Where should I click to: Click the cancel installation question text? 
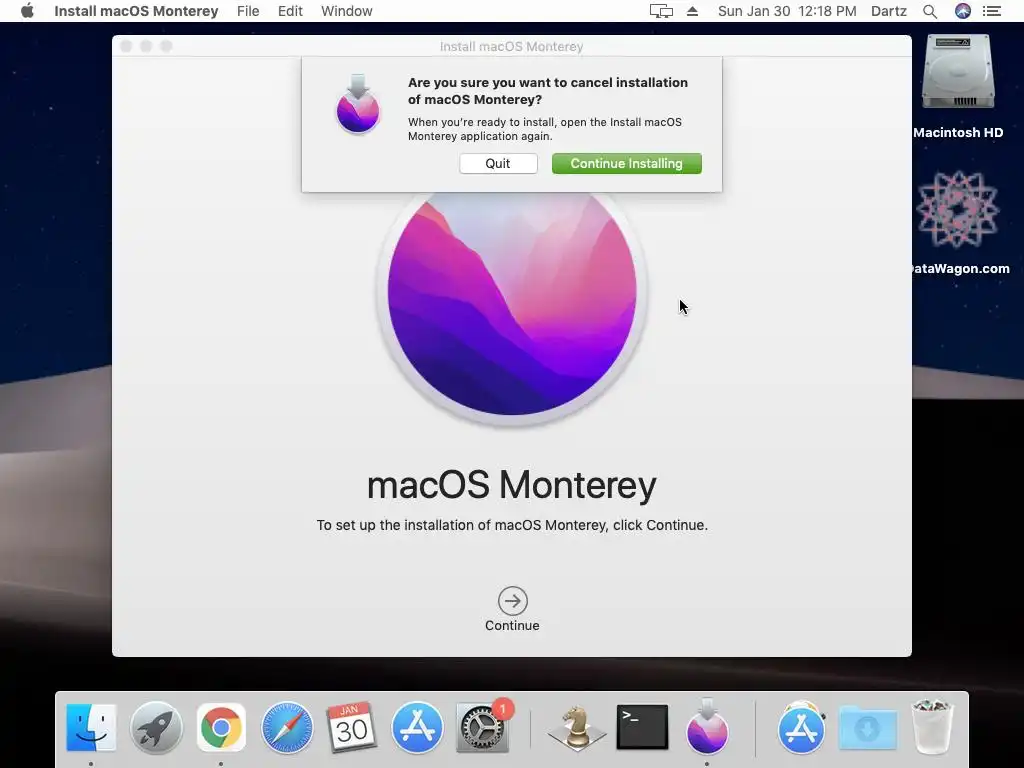(547, 91)
